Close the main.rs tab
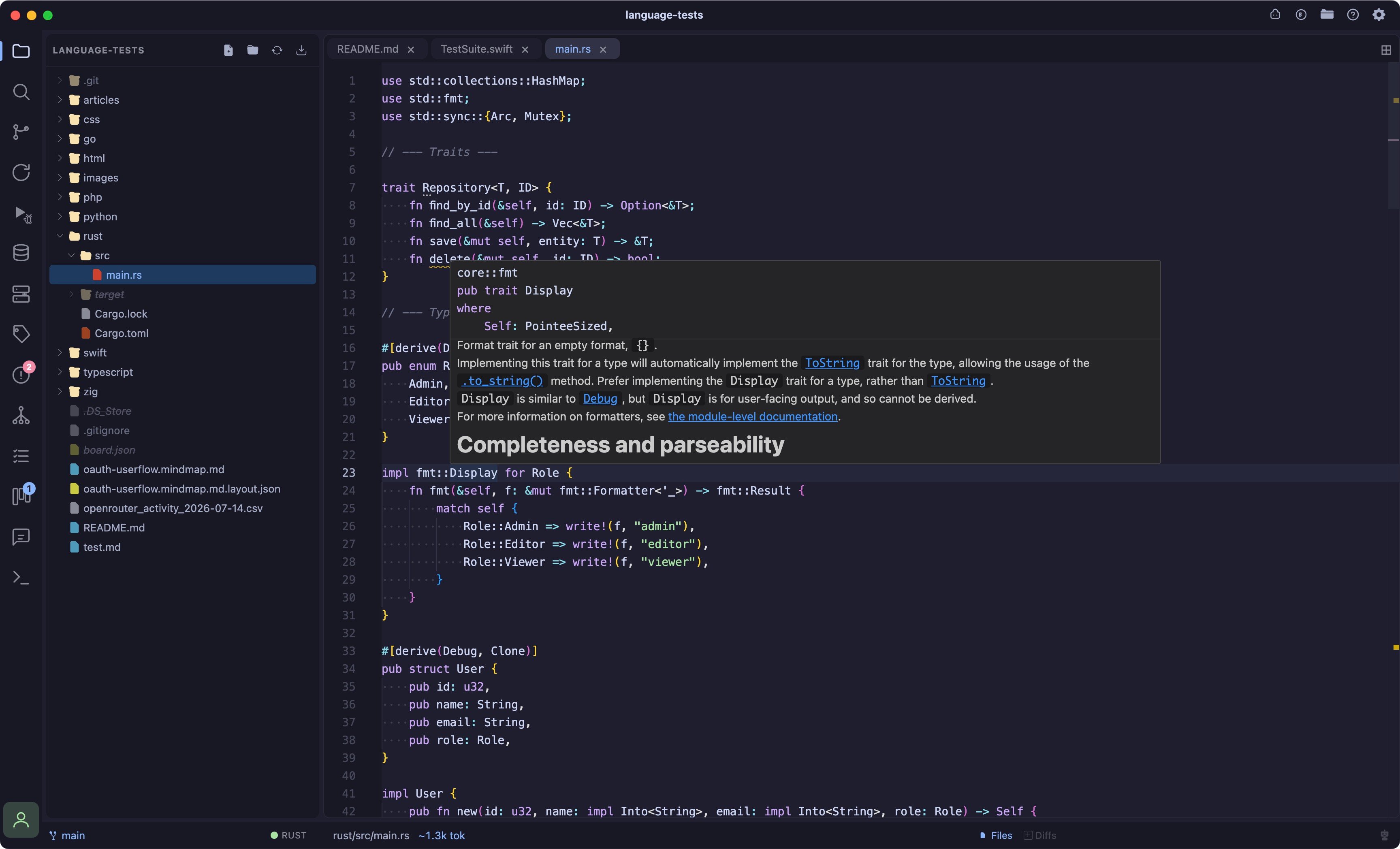Image resolution: width=1400 pixels, height=849 pixels. point(603,49)
